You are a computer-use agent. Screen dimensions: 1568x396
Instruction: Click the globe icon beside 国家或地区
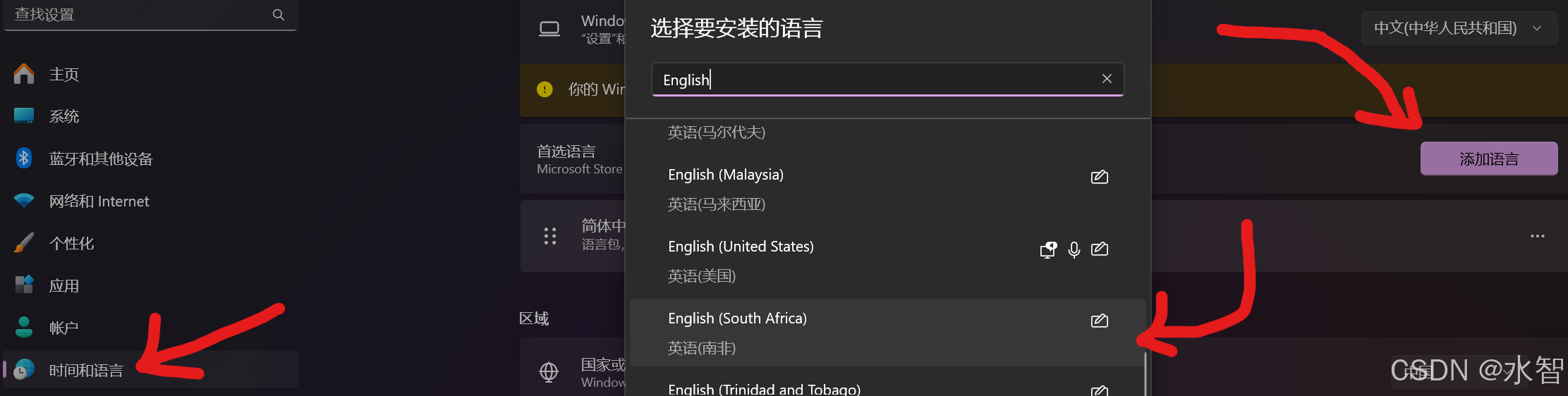coord(549,371)
